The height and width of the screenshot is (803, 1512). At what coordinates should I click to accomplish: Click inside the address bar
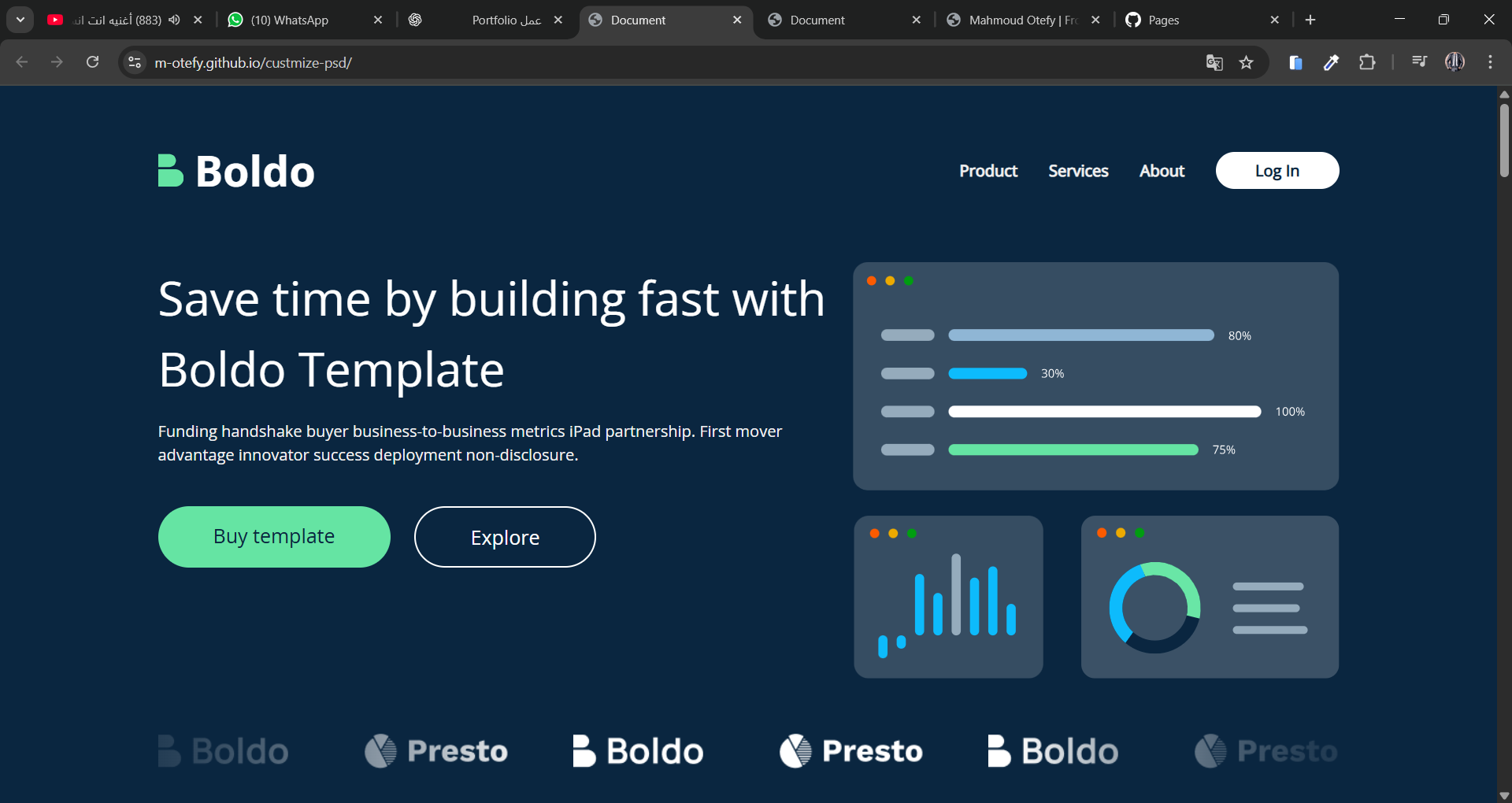[551, 62]
